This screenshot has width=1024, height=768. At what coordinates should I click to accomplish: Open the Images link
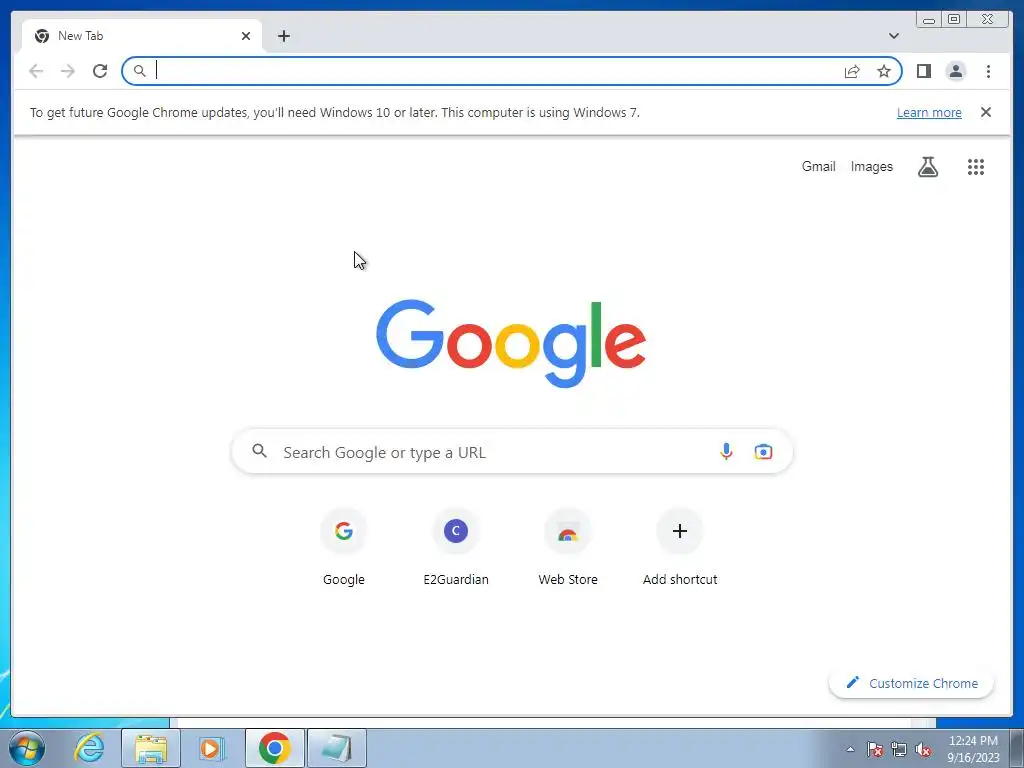871,167
